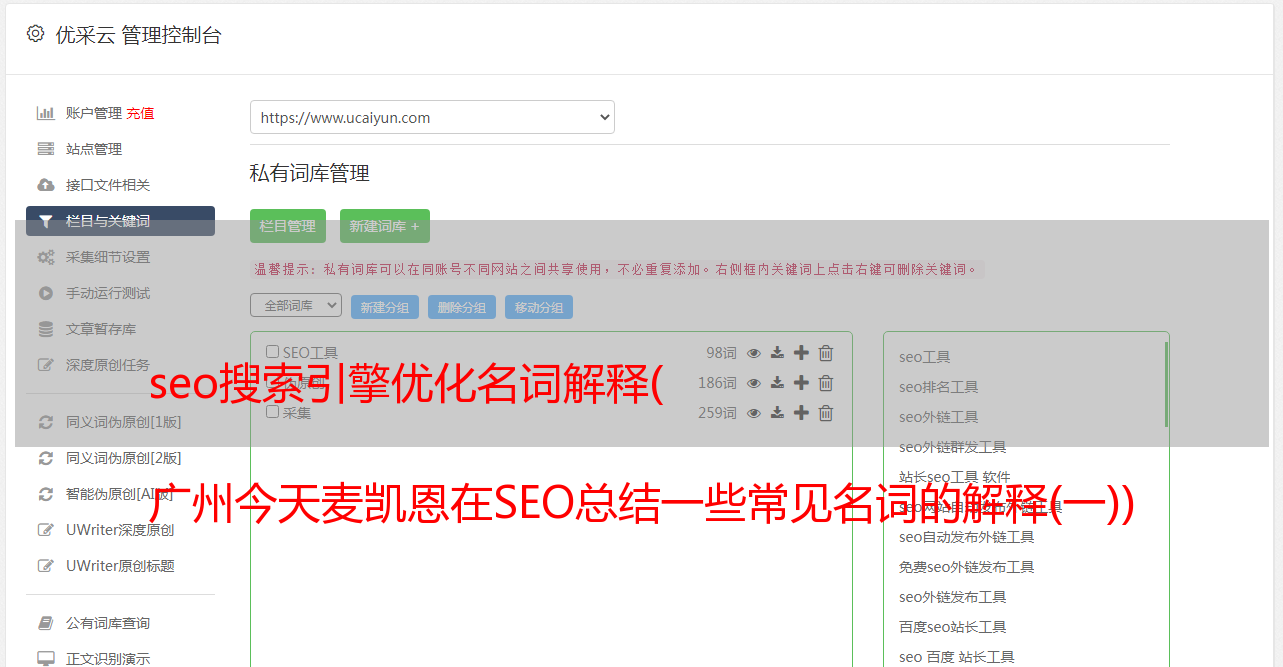Click the export icon in the SEO工具 row
This screenshot has width=1283, height=667.
click(x=777, y=353)
